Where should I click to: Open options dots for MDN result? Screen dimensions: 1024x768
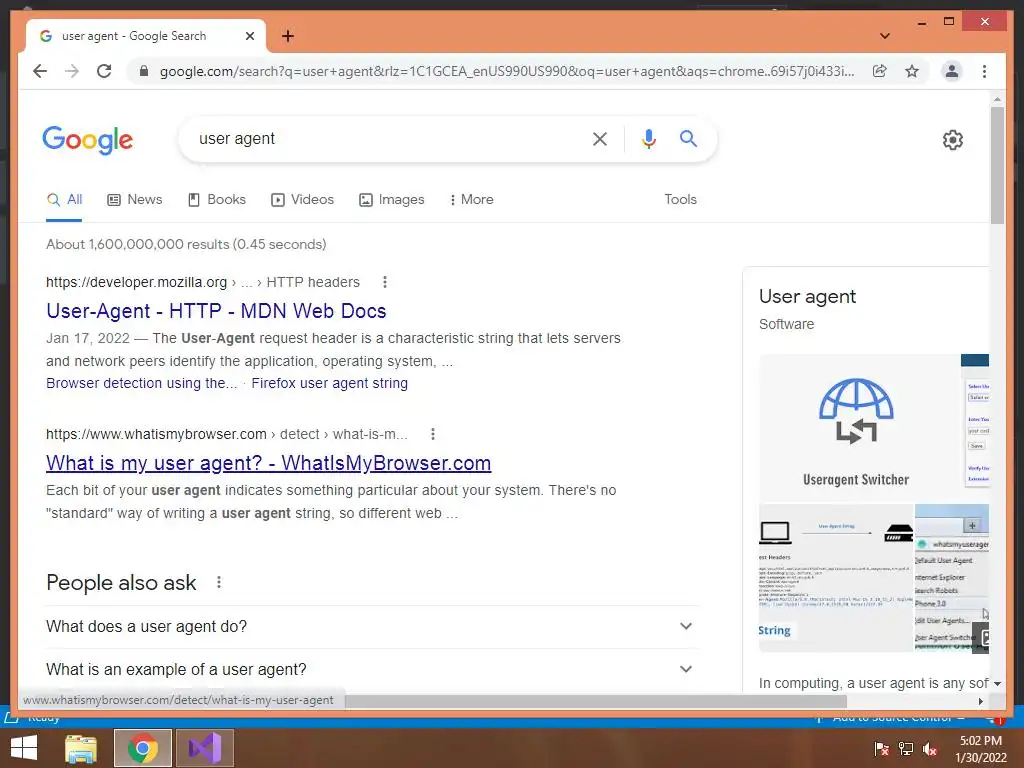click(x=385, y=282)
